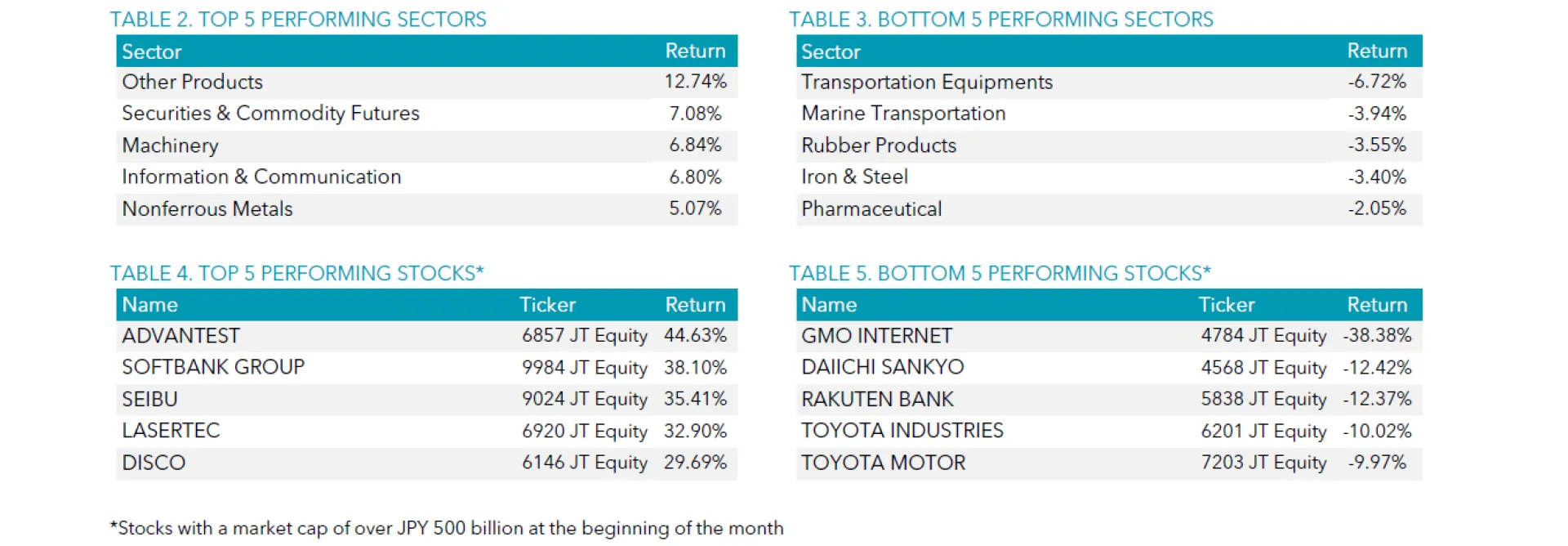Click the TOYOTA MOTOR return of -9.97%
The width and height of the screenshot is (1568, 546).
1377,463
